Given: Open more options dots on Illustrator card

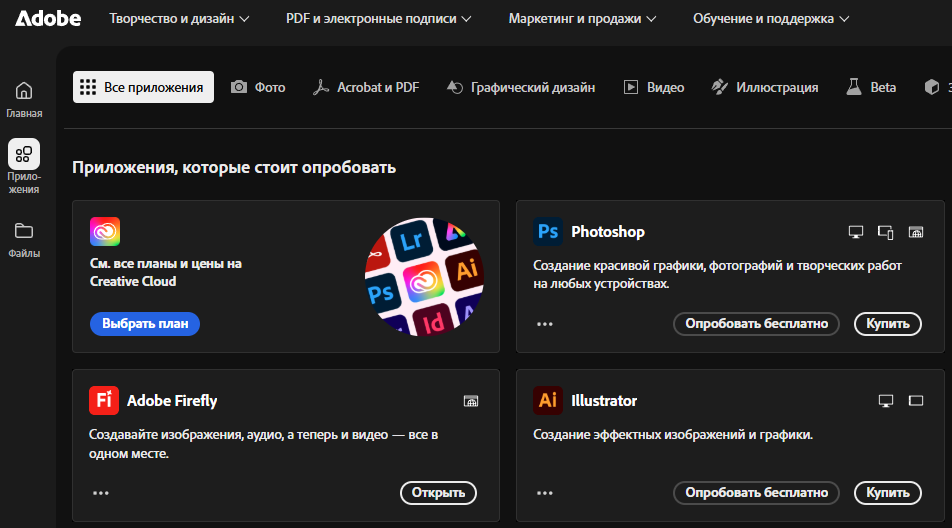Looking at the screenshot, I should click(545, 493).
